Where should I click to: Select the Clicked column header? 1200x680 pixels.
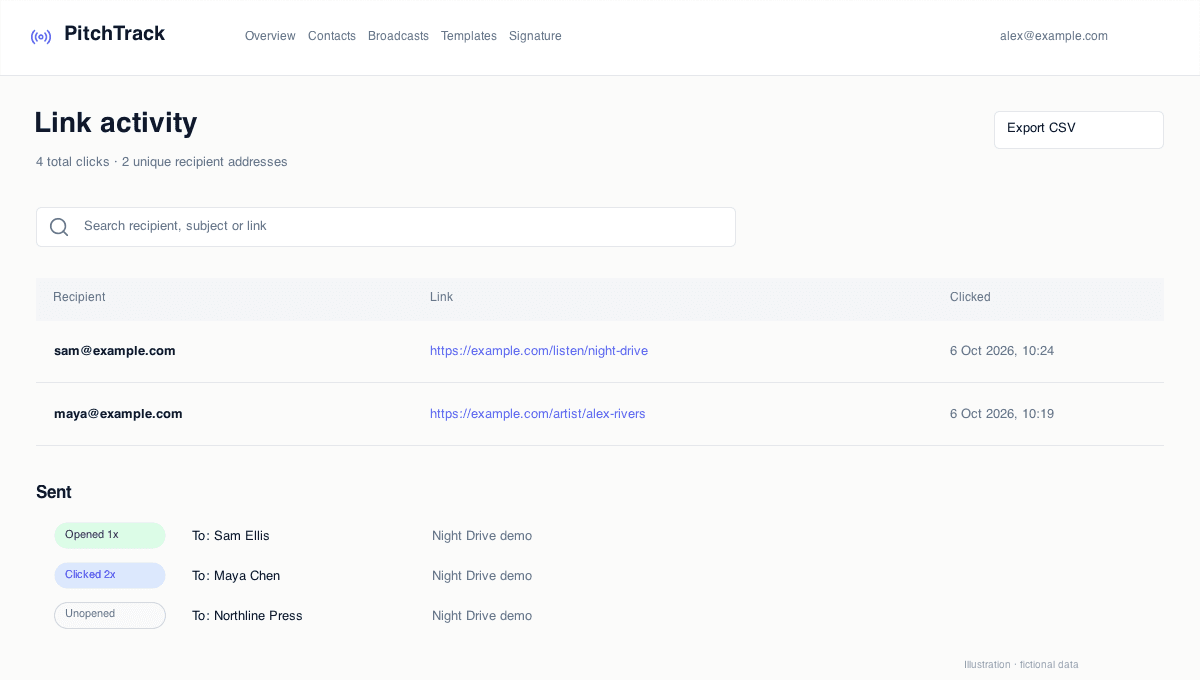point(970,297)
